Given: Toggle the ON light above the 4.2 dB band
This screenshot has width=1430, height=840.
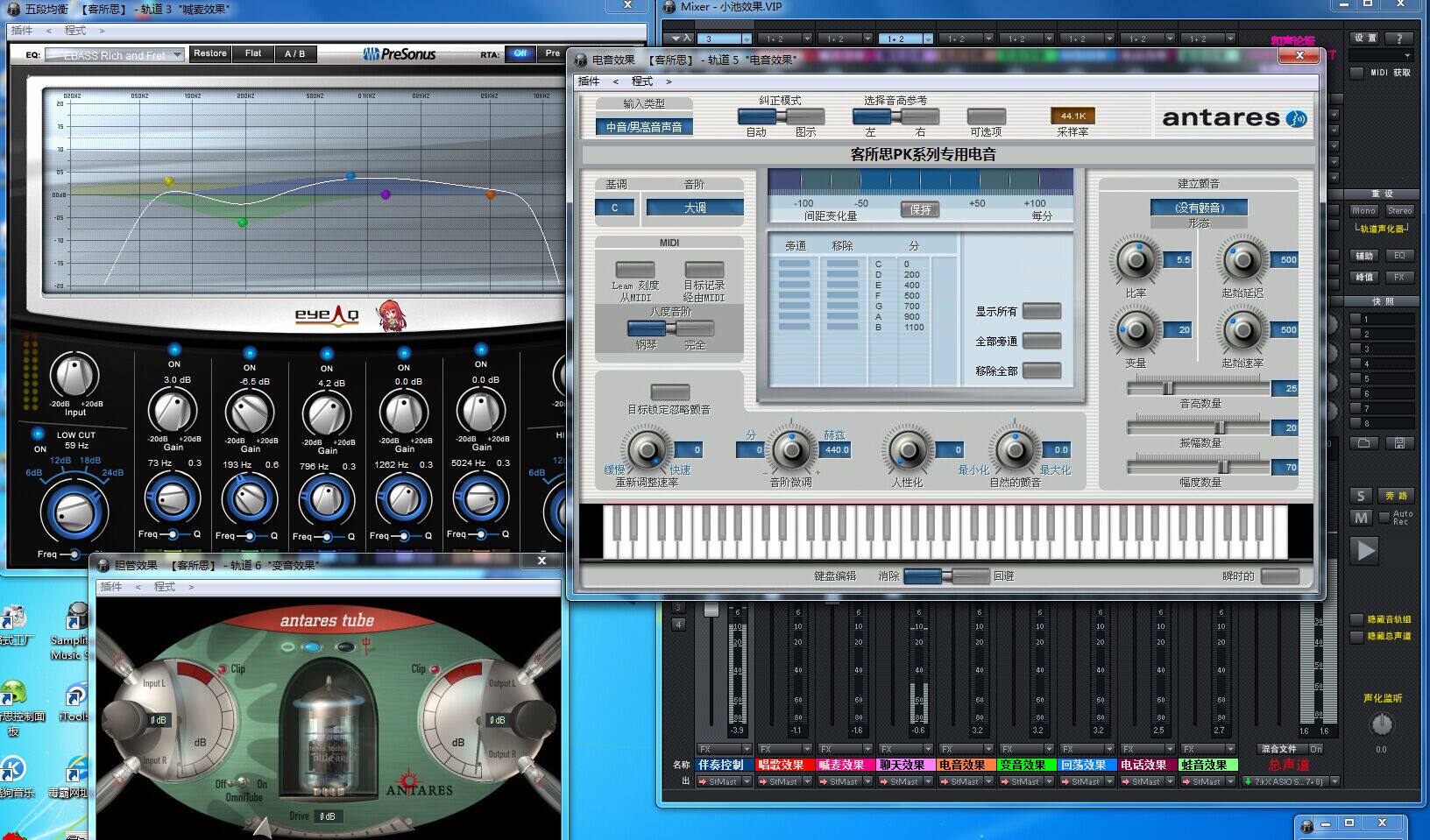Looking at the screenshot, I should 327,354.
